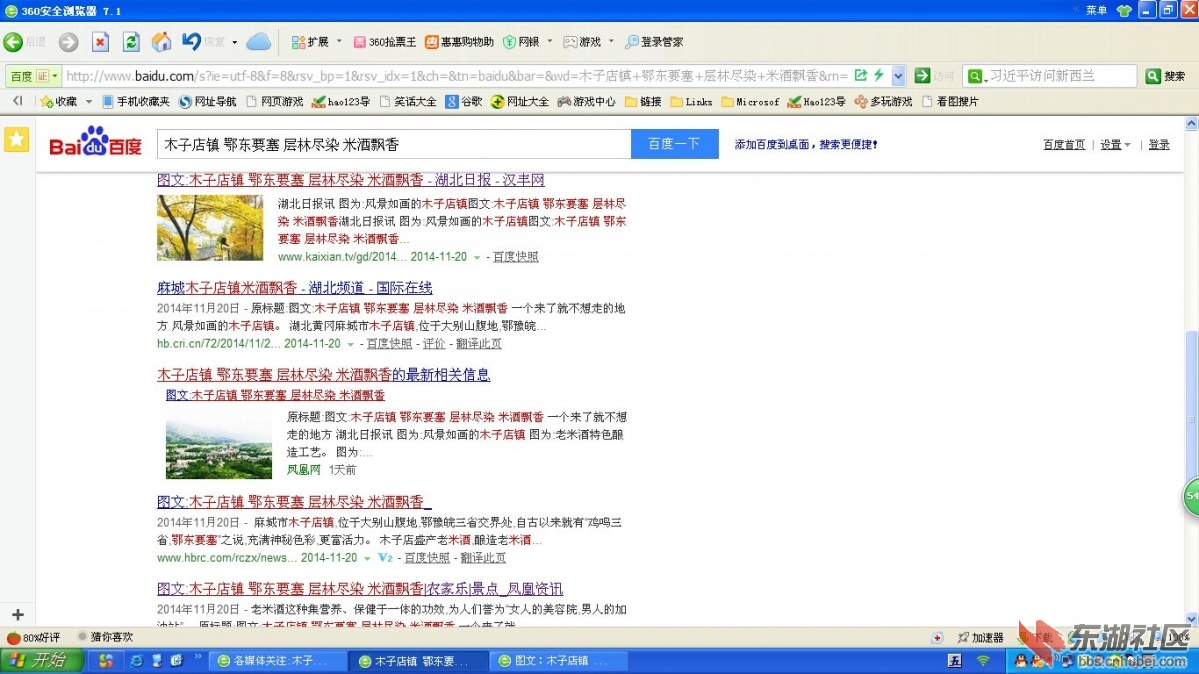Click the Windows 开始 Start button
The image size is (1199, 674).
pyautogui.click(x=41, y=660)
